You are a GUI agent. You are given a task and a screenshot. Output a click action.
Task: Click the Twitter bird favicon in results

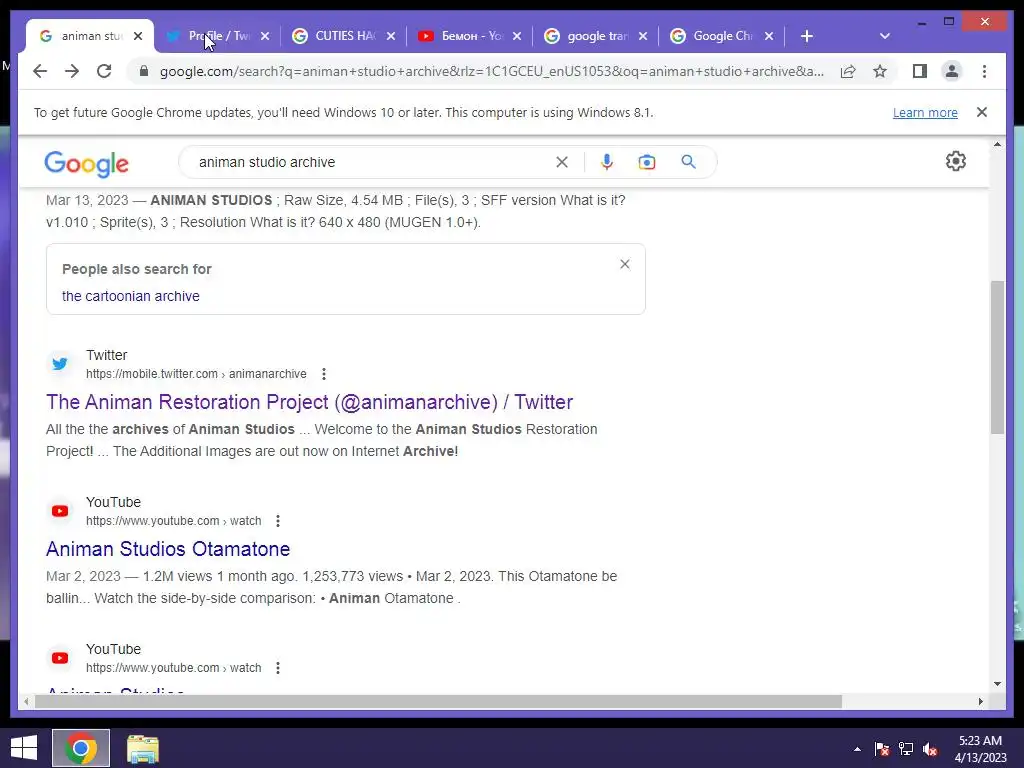pos(60,364)
